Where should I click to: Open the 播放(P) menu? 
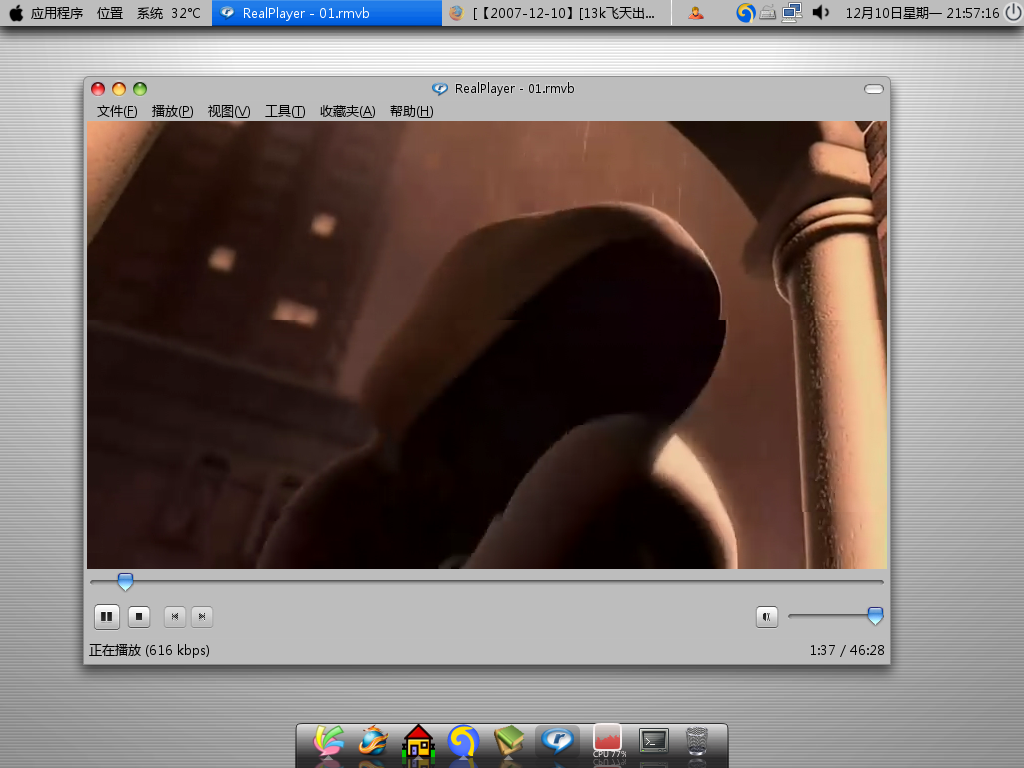[172, 112]
